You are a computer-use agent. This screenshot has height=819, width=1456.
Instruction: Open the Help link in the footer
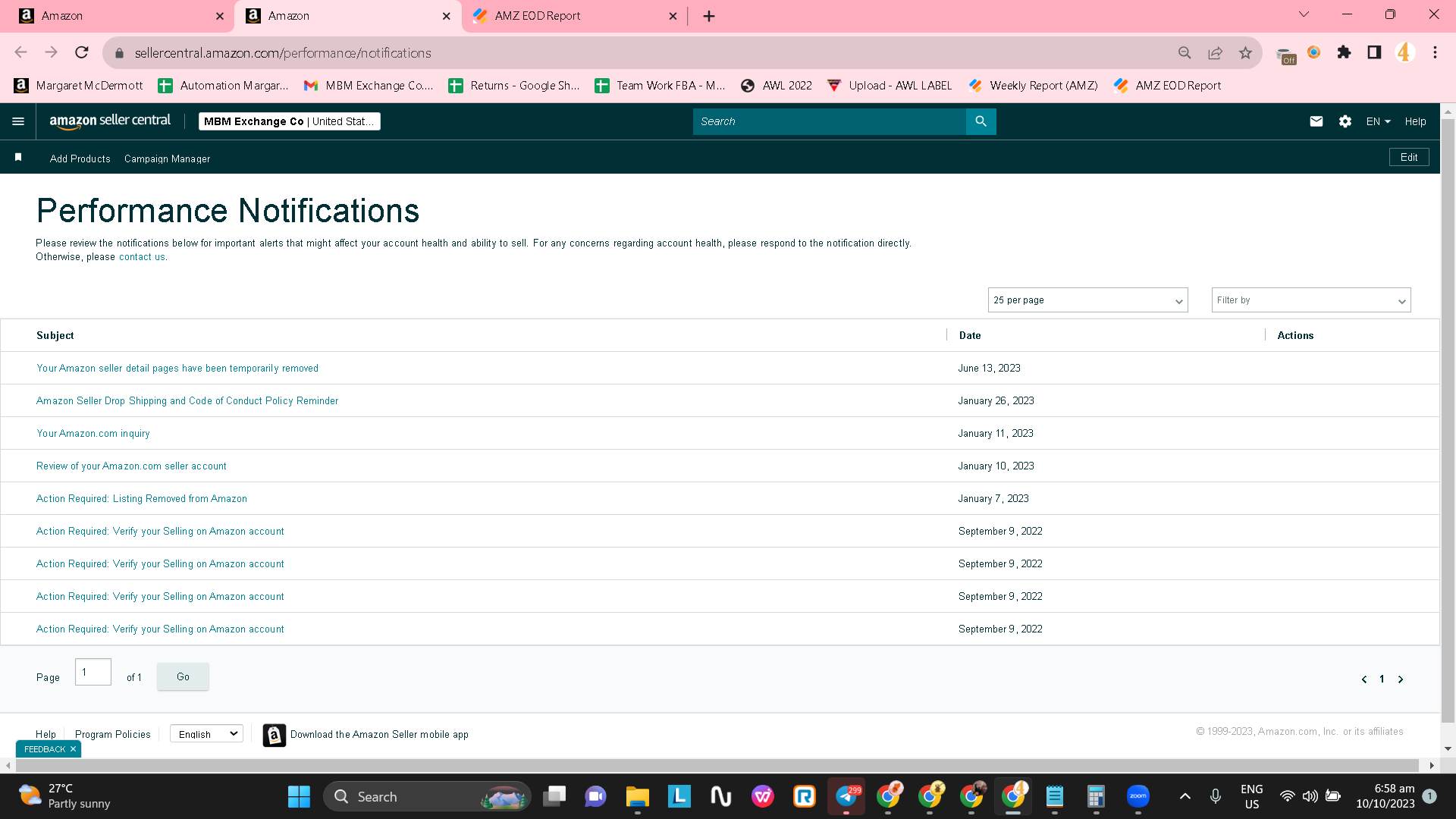(45, 735)
